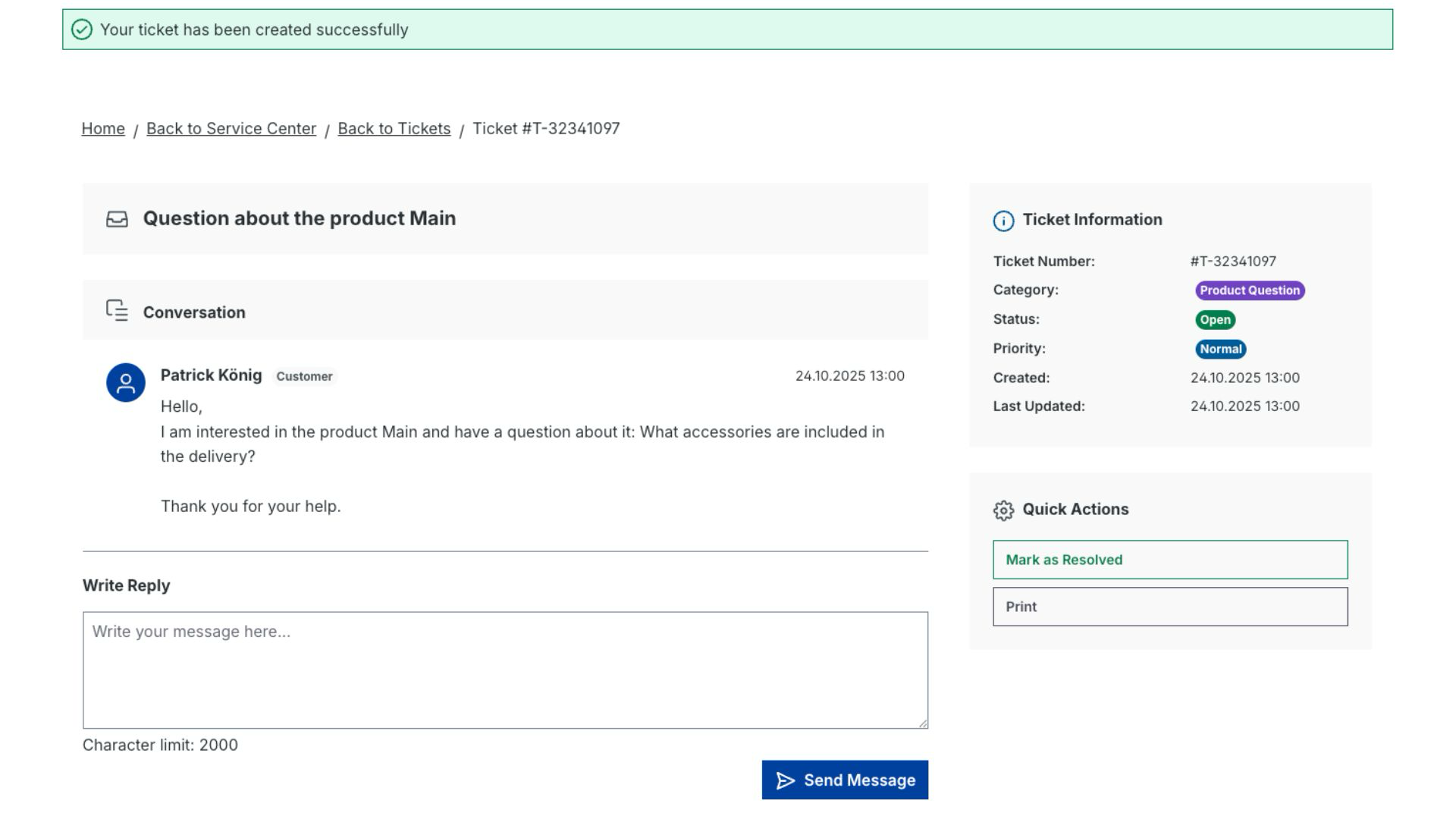Screen dimensions: 1456x819
Task: Click the Normal priority badge
Action: click(1221, 350)
